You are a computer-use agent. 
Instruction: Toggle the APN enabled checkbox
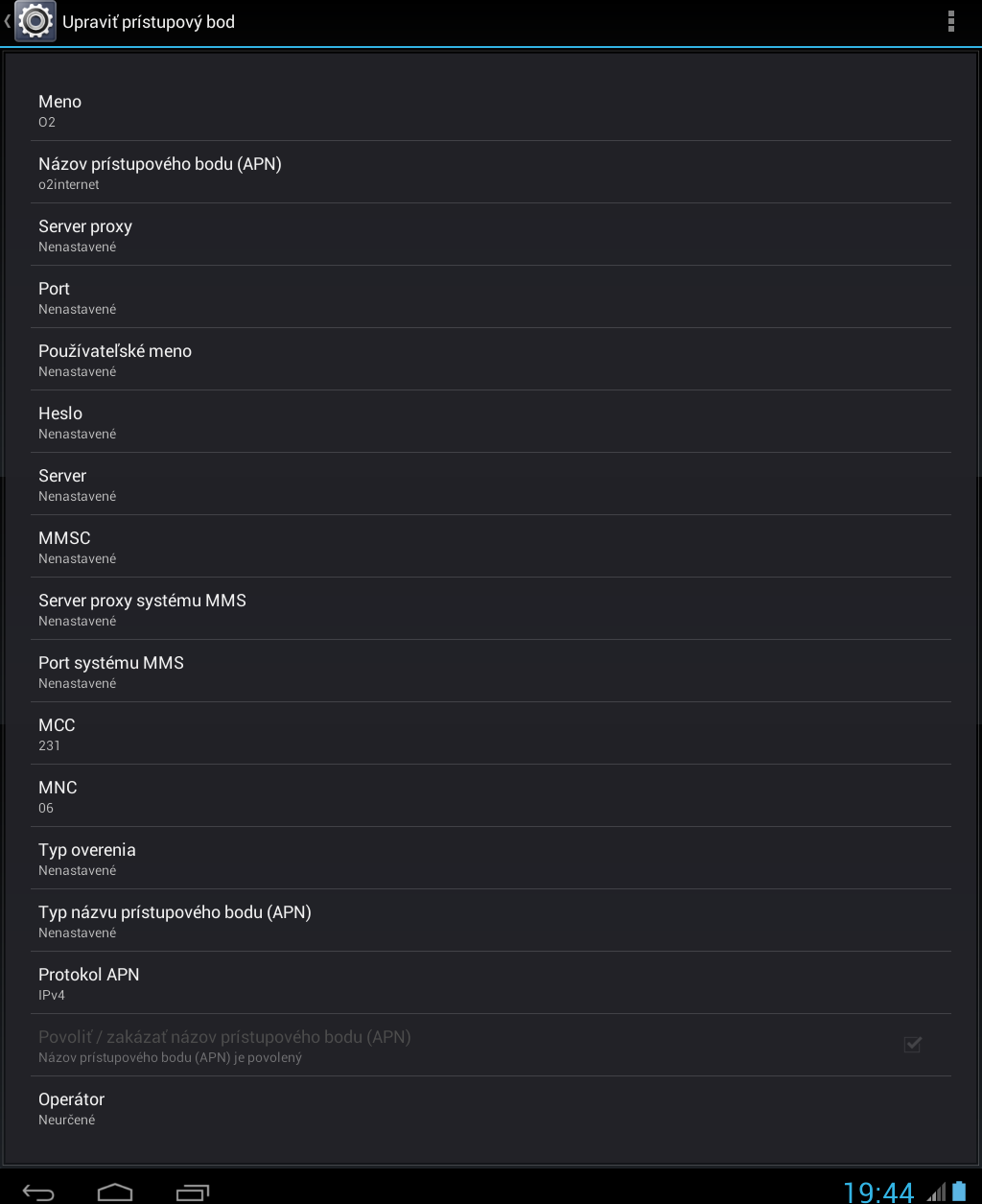click(912, 1045)
